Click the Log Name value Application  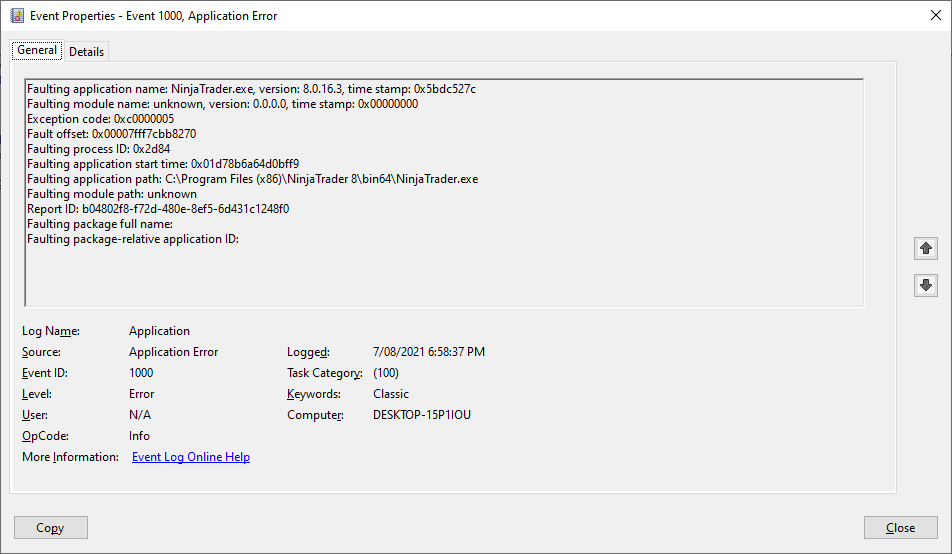point(159,331)
